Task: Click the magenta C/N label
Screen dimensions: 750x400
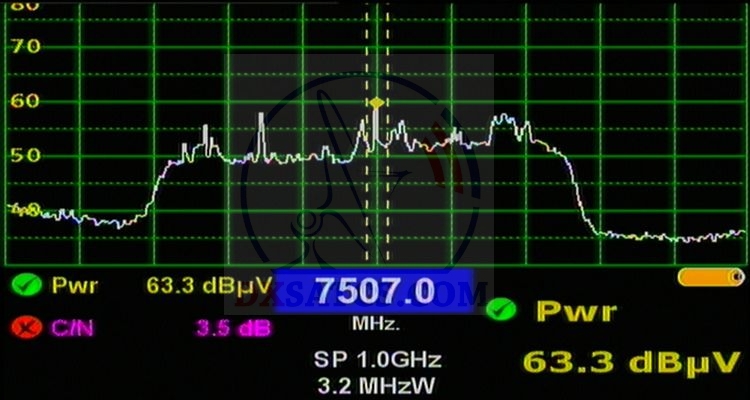Action: (73, 329)
